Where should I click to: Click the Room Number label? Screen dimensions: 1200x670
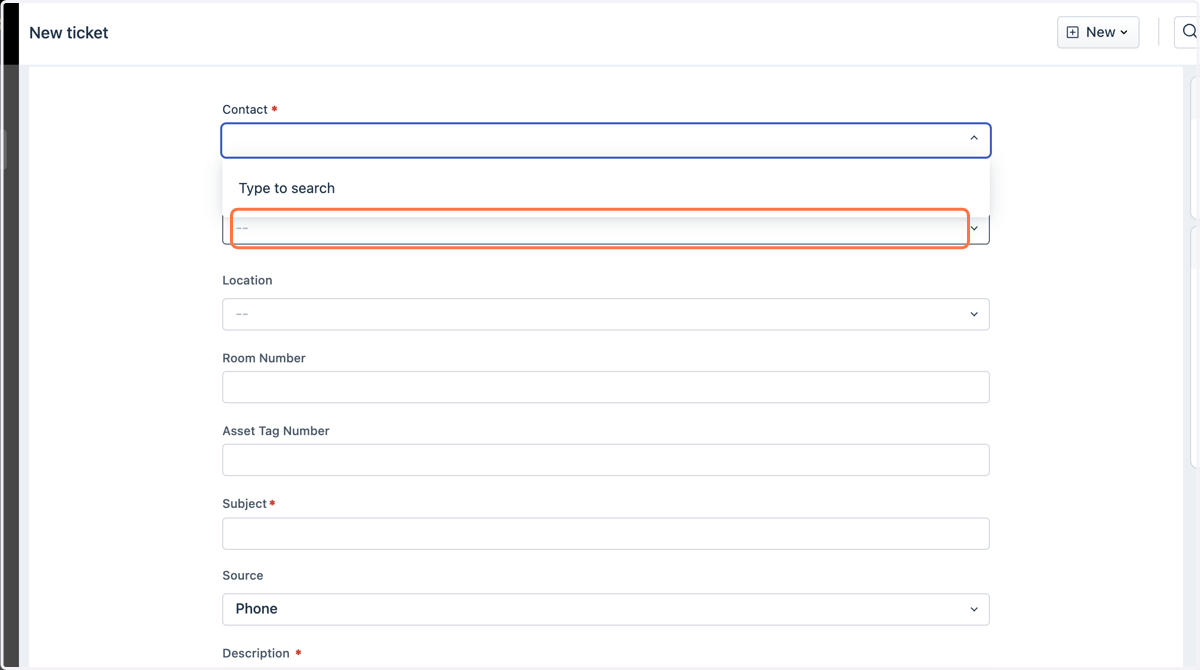[264, 358]
